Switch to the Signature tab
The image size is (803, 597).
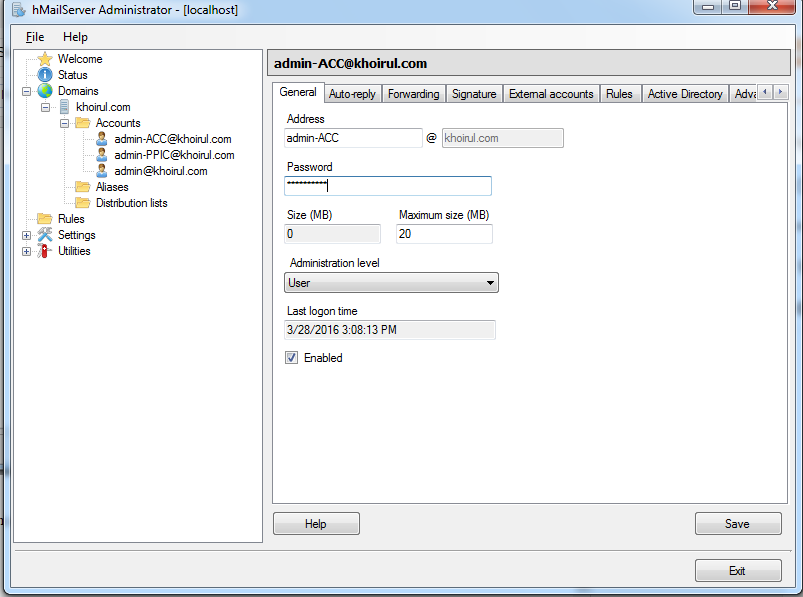click(474, 94)
